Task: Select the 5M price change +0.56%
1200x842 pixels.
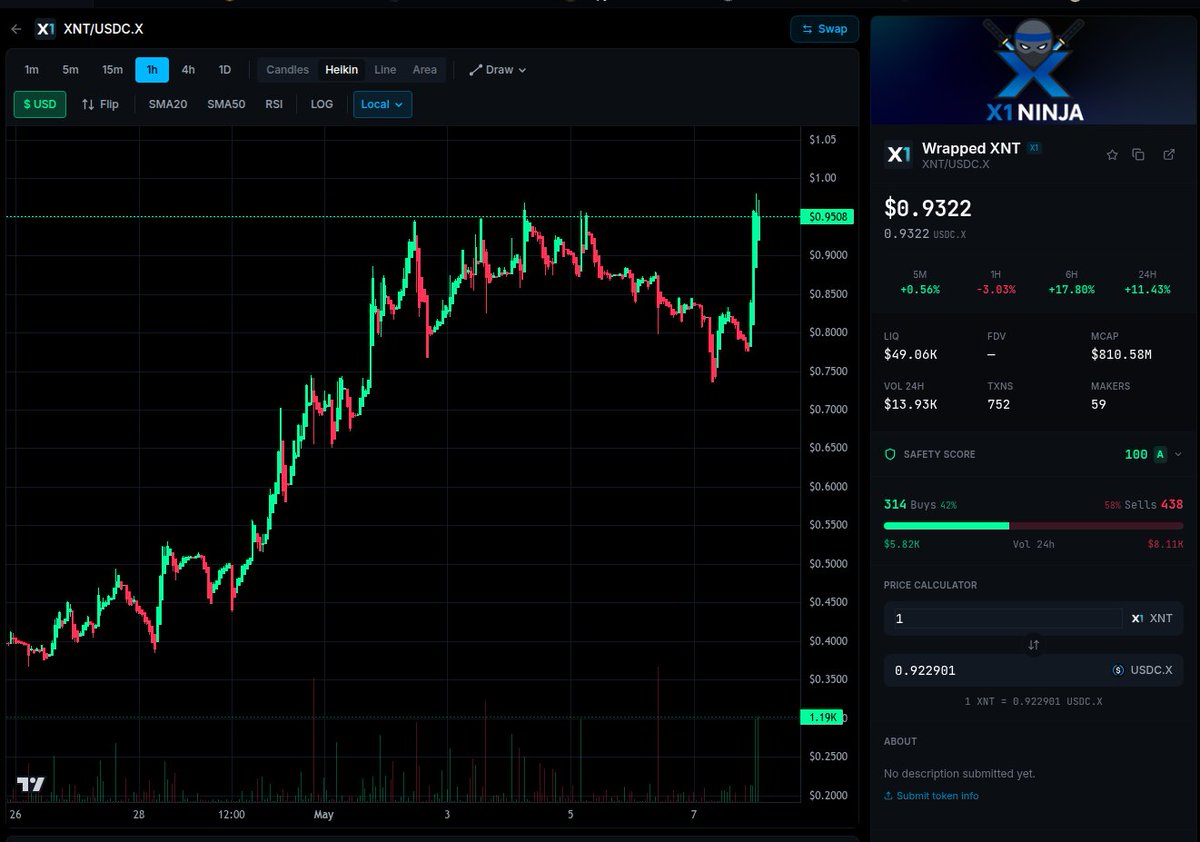Action: tap(920, 290)
